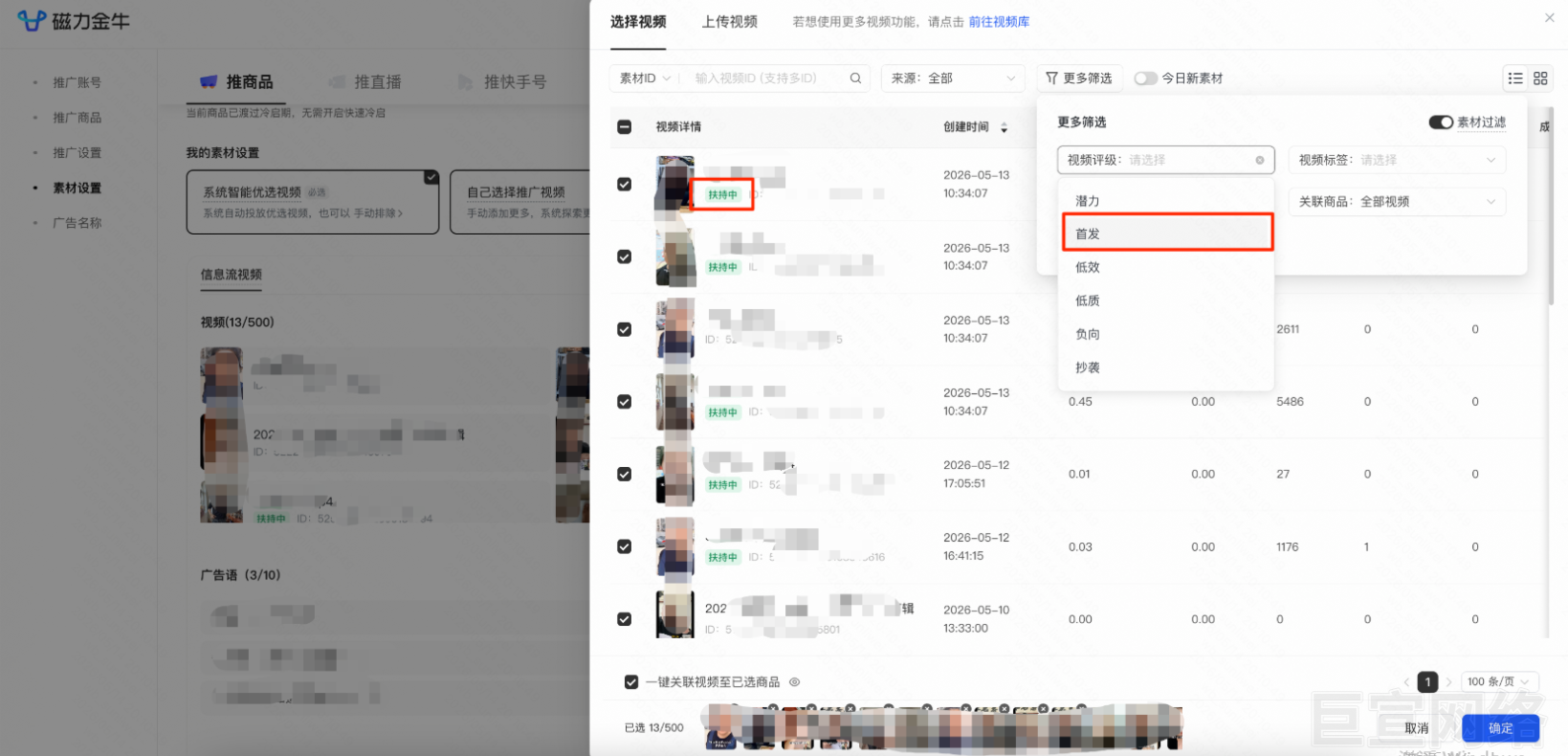The image size is (1568, 756).
Task: Open 推广账号 in left sidebar
Action: click(x=77, y=82)
